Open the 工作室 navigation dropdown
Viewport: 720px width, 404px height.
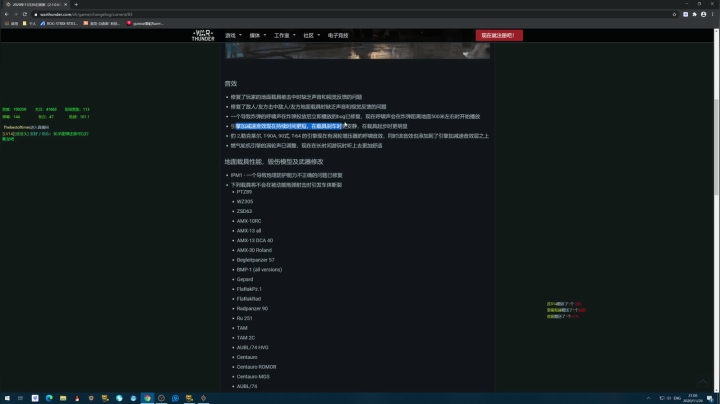click(285, 35)
